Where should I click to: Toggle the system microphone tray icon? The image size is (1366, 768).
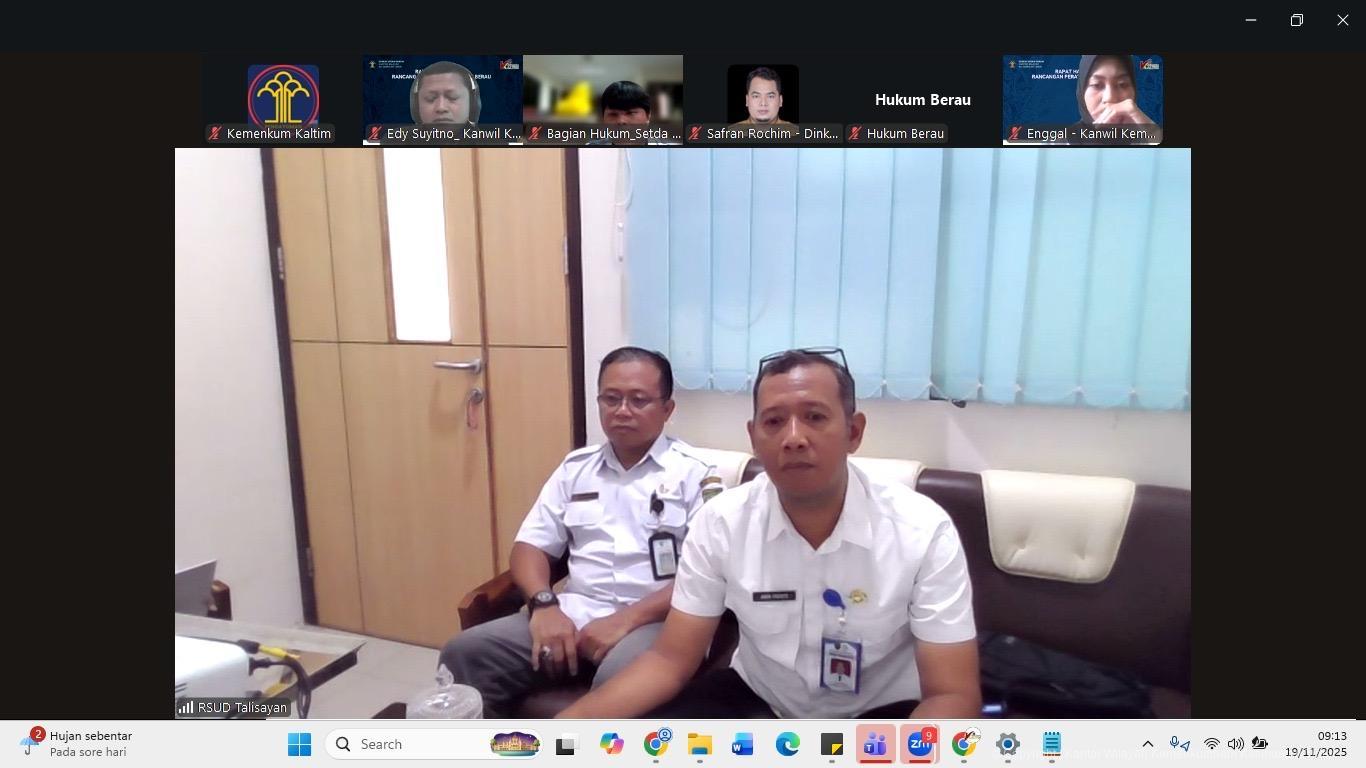(x=1180, y=744)
